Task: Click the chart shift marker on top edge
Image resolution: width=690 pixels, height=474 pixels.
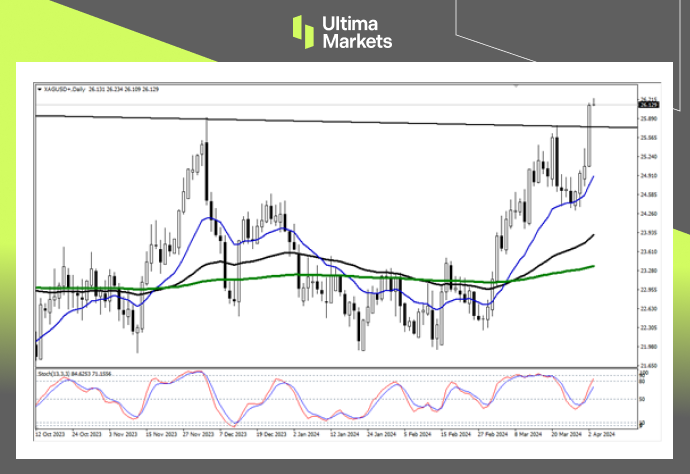Action: [x=514, y=86]
